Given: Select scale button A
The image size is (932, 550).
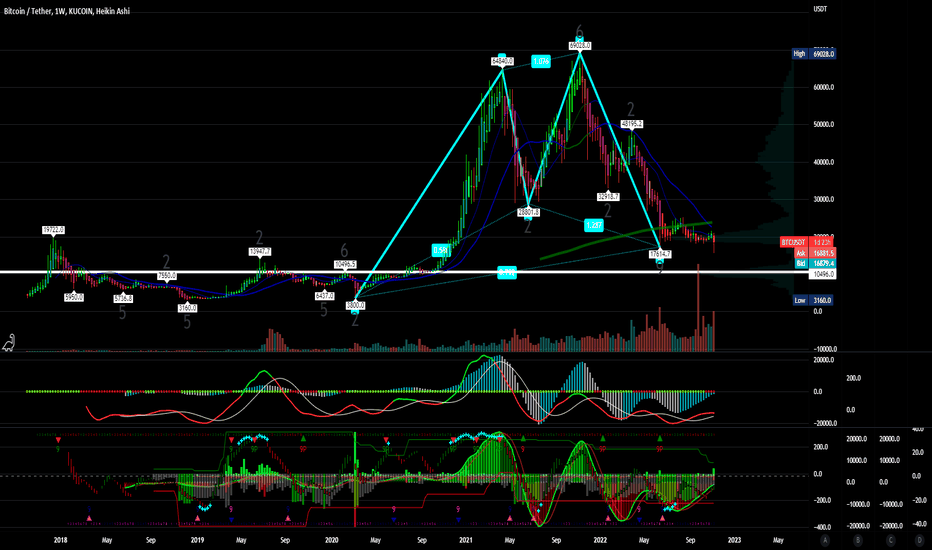Looking at the screenshot, I should (x=824, y=540).
